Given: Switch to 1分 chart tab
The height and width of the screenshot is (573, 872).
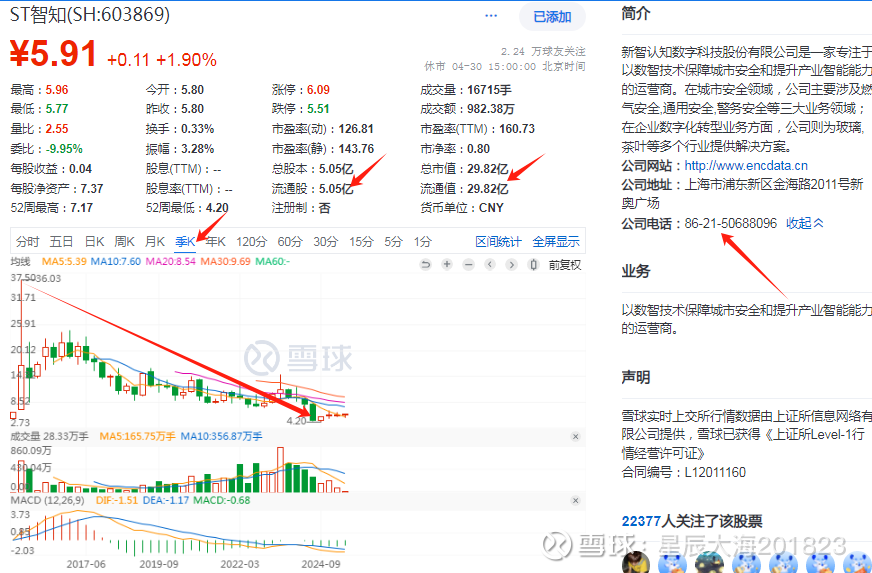Looking at the screenshot, I should pyautogui.click(x=423, y=242).
